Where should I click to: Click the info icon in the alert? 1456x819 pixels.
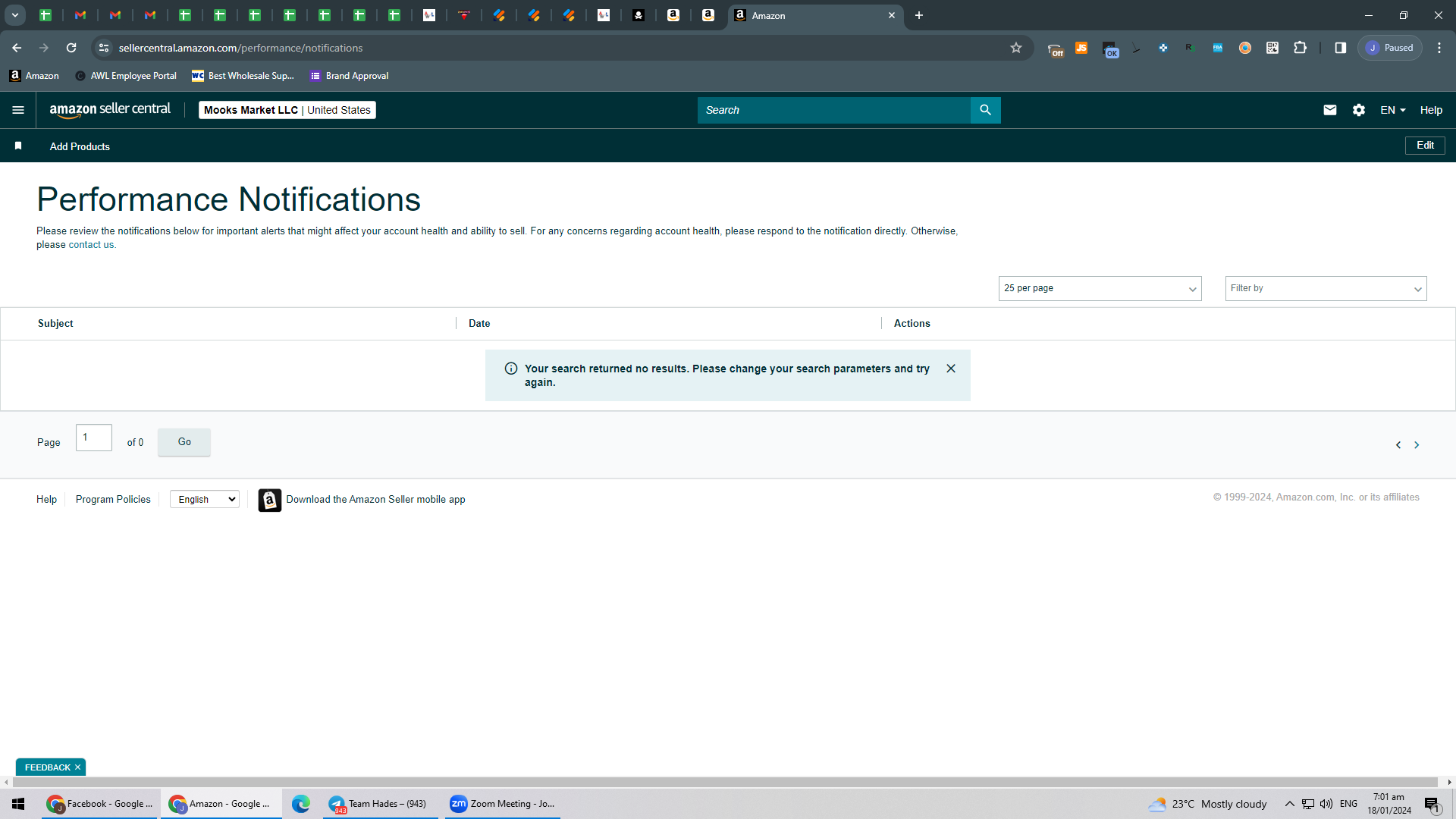[511, 369]
